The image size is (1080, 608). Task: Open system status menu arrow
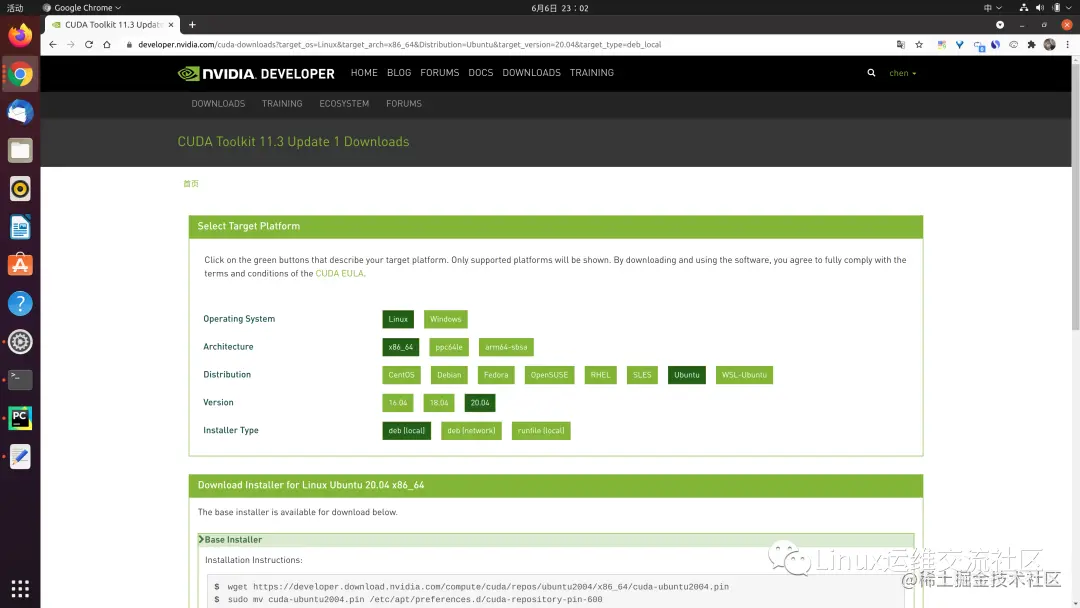(x=1068, y=8)
